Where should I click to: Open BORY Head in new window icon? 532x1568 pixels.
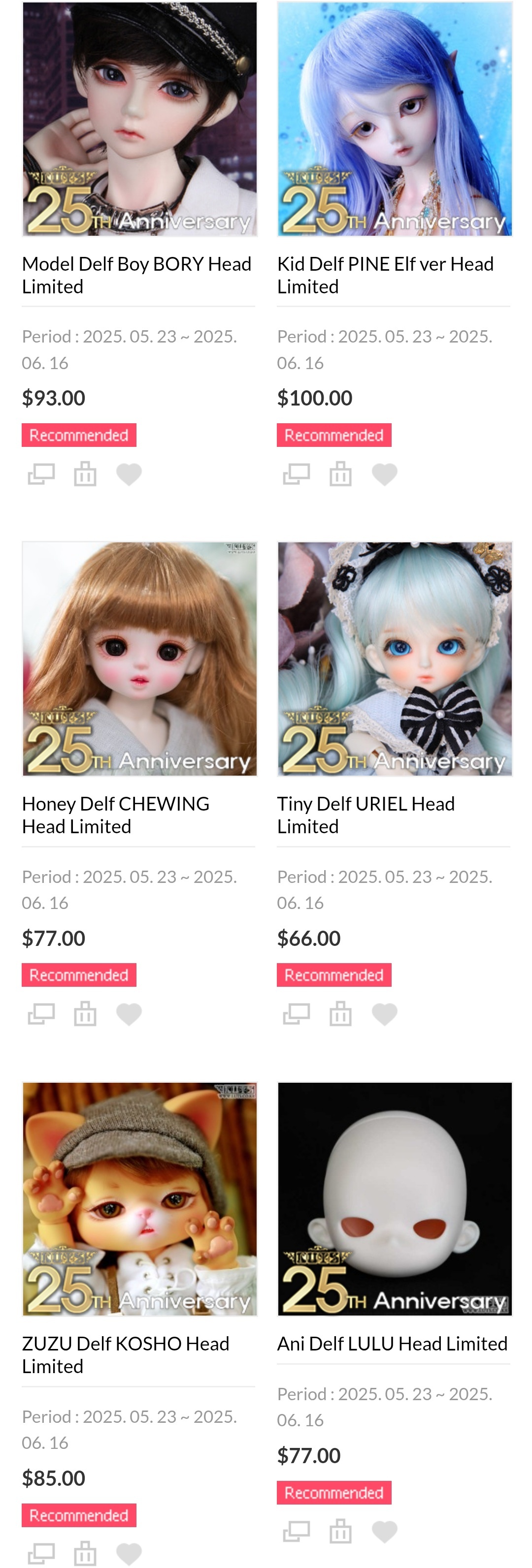click(41, 474)
